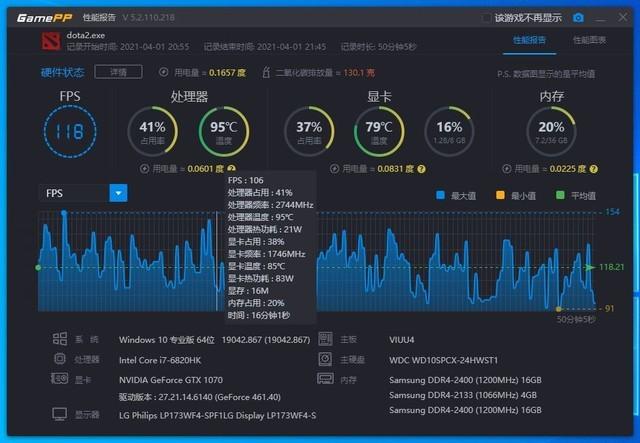This screenshot has width=640, height=443.
Task: Click the hard disk icon beside WDC drive
Action: [x=325, y=359]
